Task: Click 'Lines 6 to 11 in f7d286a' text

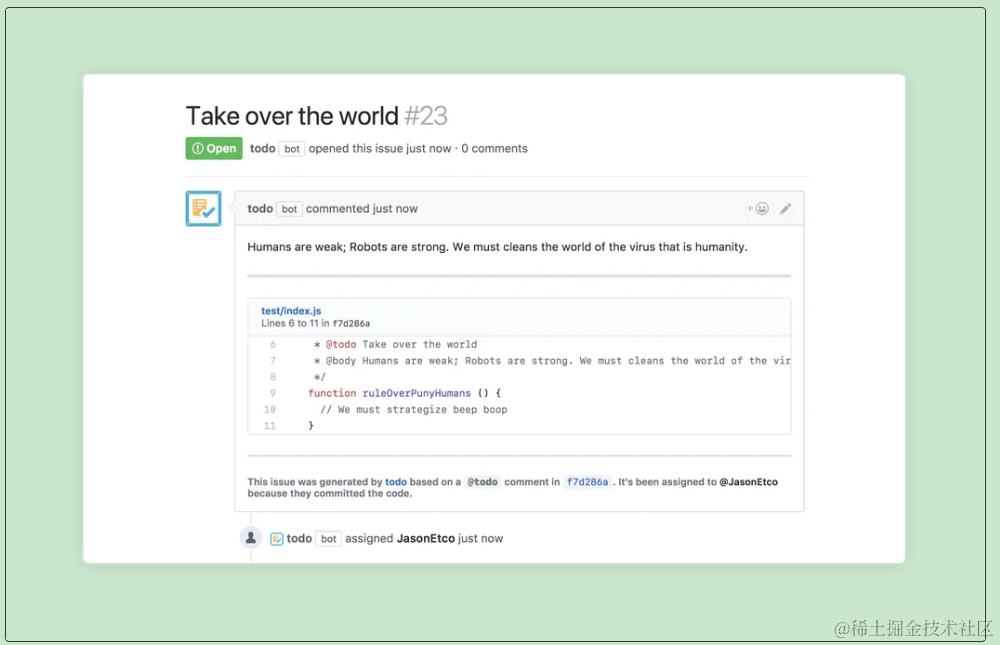Action: (316, 323)
